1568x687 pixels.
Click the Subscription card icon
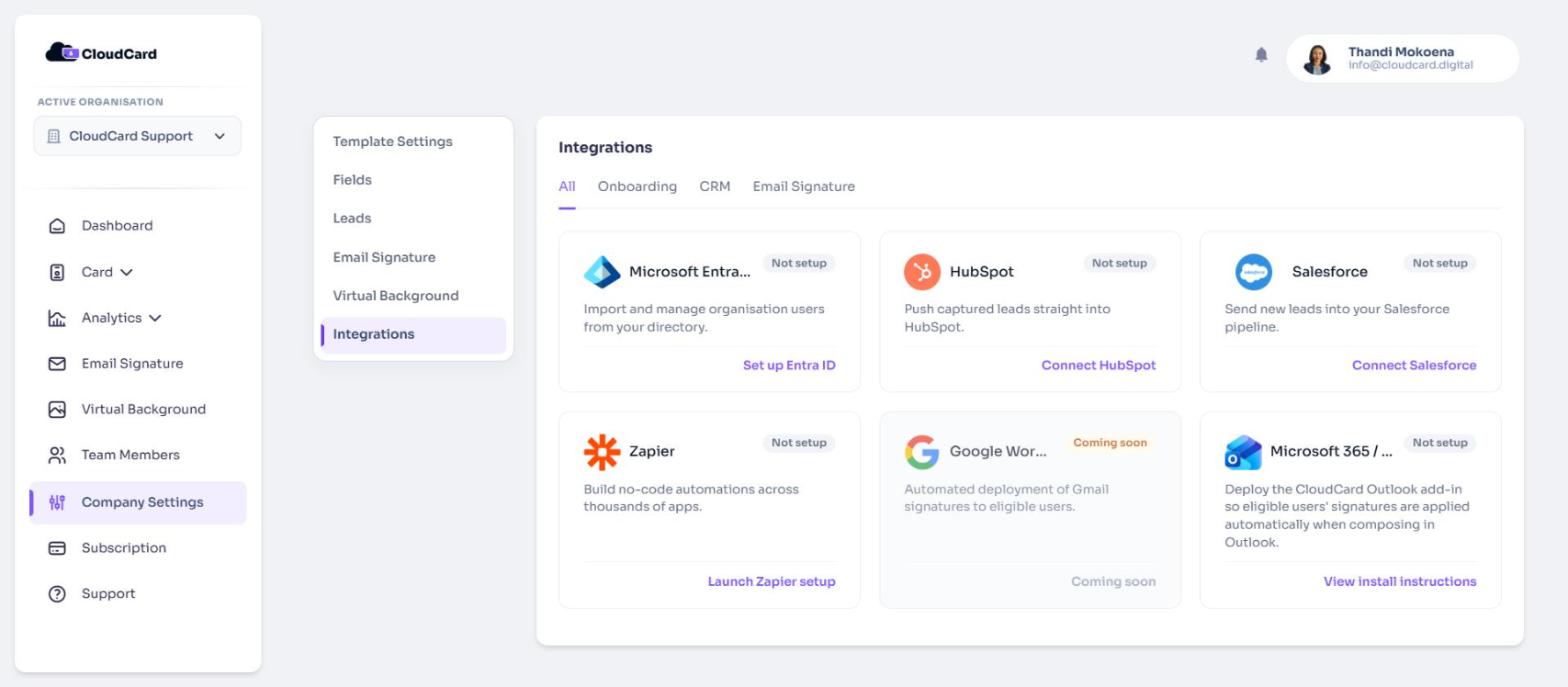[57, 548]
